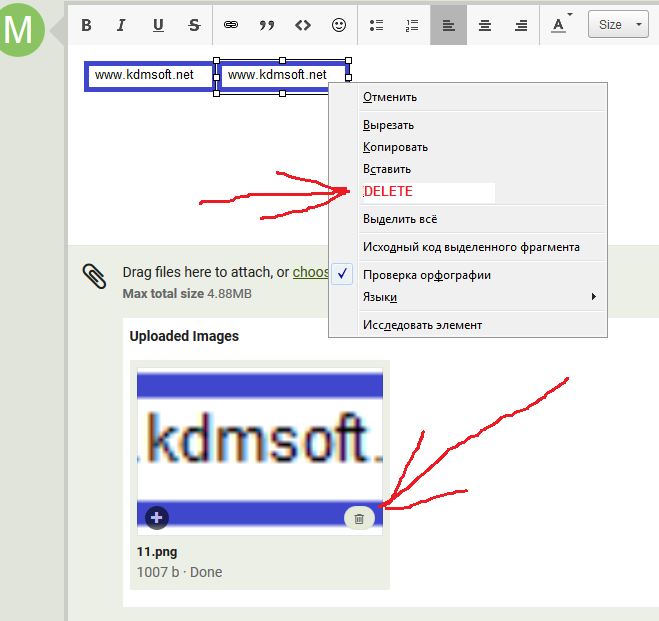Insert 11.png using the plus button
659x621 pixels.
(x=157, y=518)
